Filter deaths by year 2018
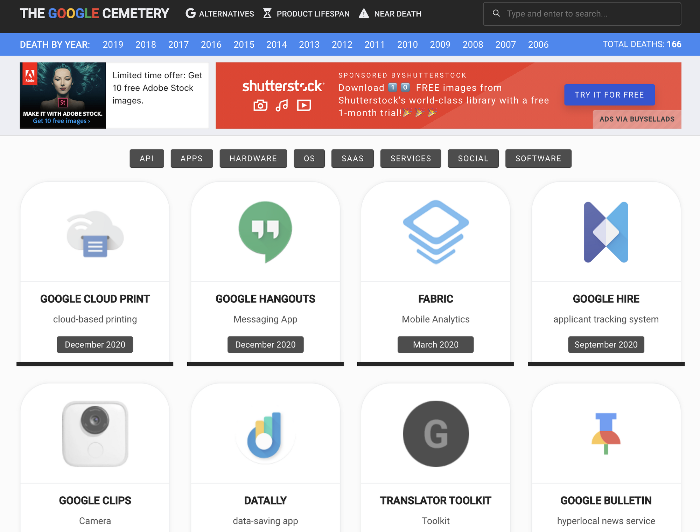The image size is (700, 532). pyautogui.click(x=146, y=45)
